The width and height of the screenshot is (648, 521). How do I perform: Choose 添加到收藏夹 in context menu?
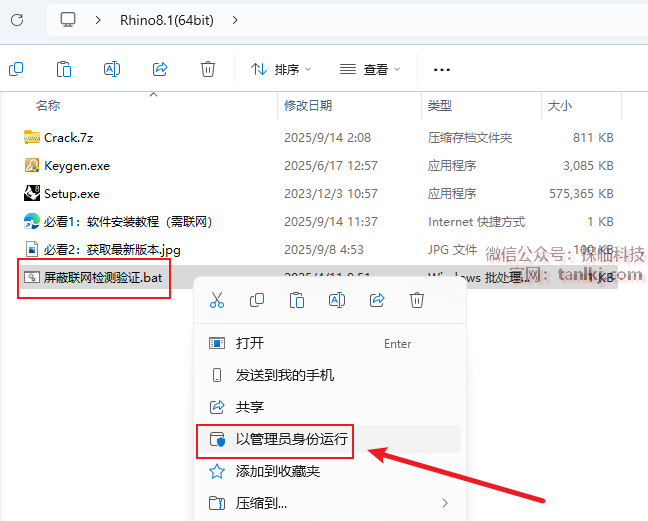[329, 471]
